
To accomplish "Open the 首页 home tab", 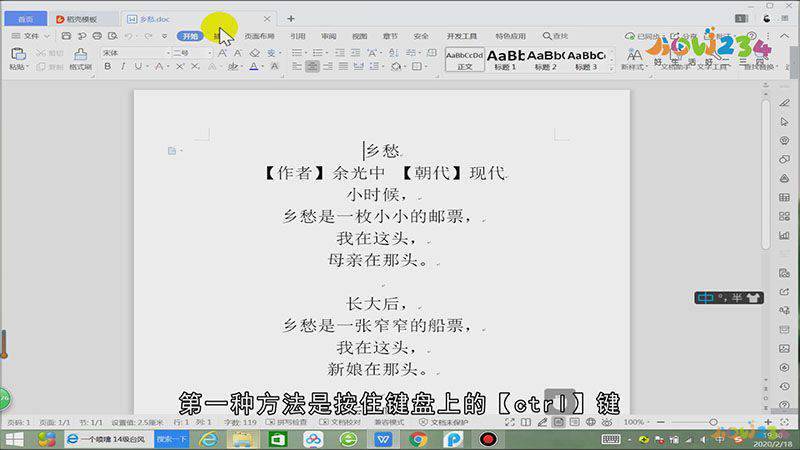I will [26, 19].
